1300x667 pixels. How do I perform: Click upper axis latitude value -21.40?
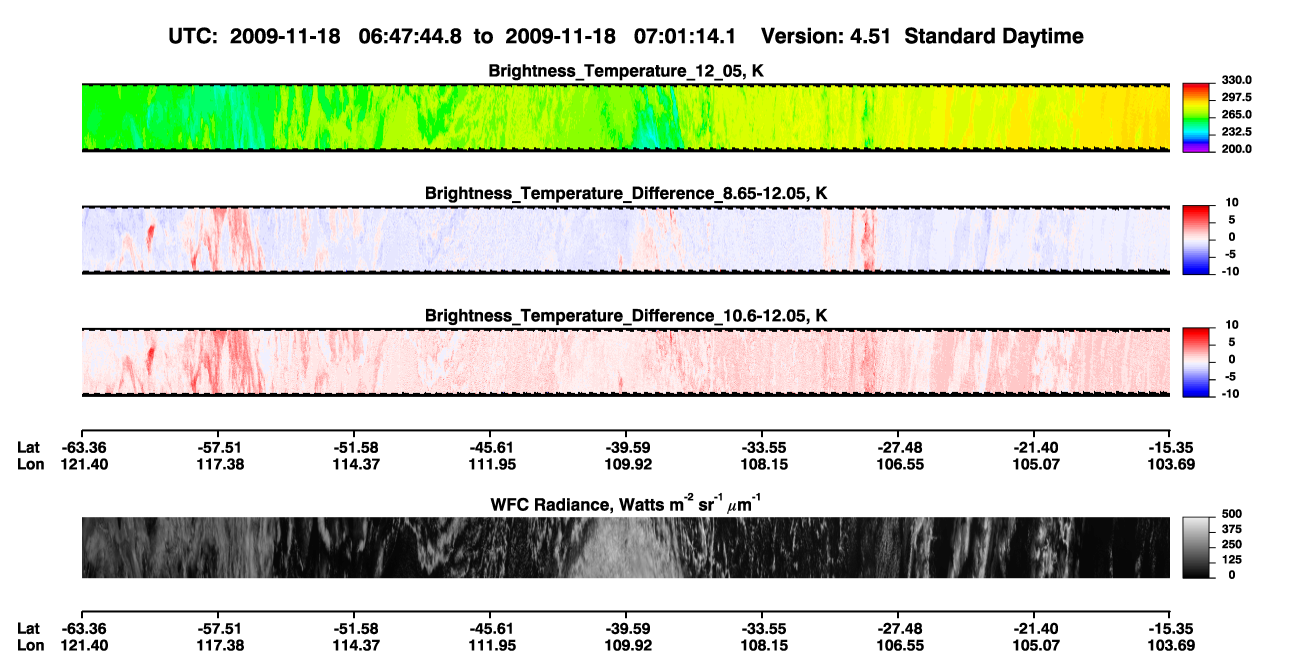1035,447
